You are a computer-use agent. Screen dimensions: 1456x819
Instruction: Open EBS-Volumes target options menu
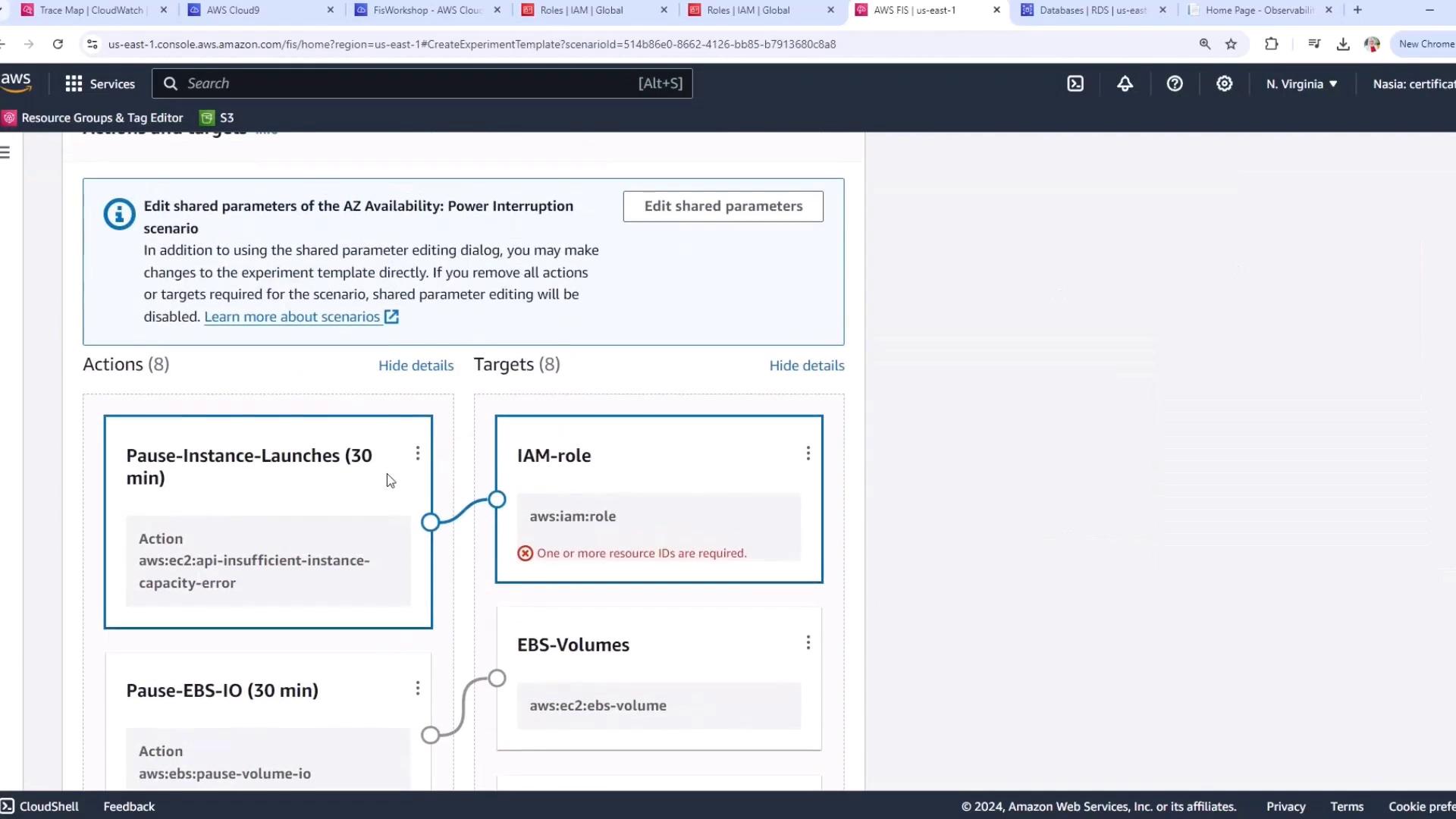(808, 643)
